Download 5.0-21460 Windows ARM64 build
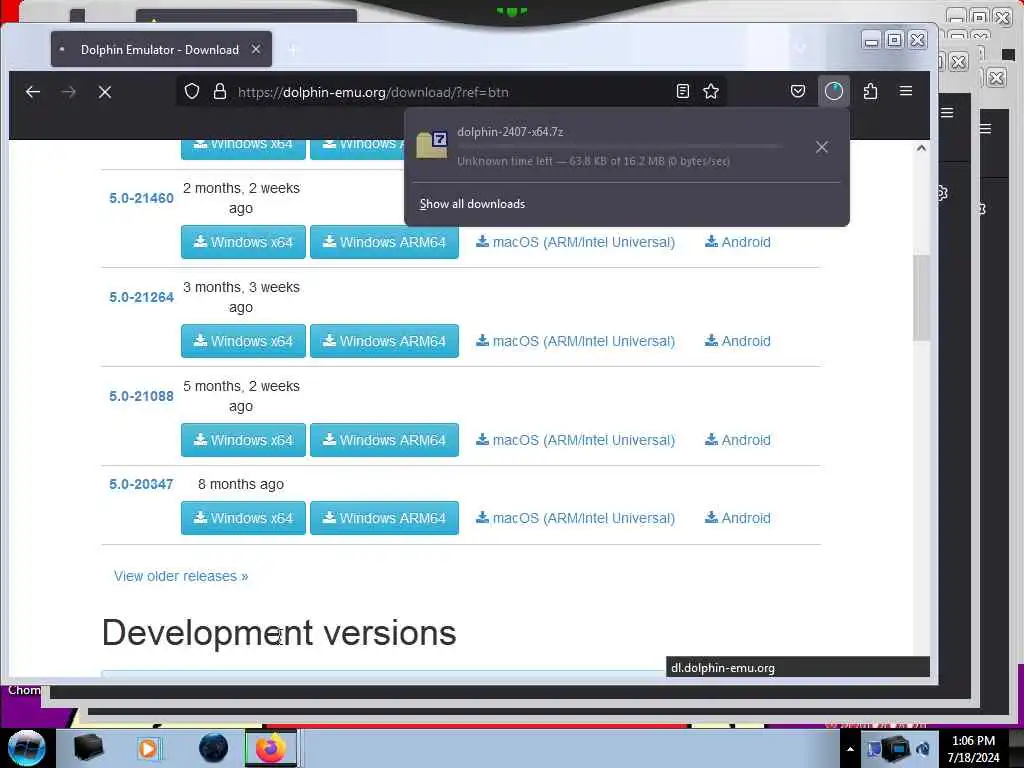Screen dimensions: 1024x768 384,242
